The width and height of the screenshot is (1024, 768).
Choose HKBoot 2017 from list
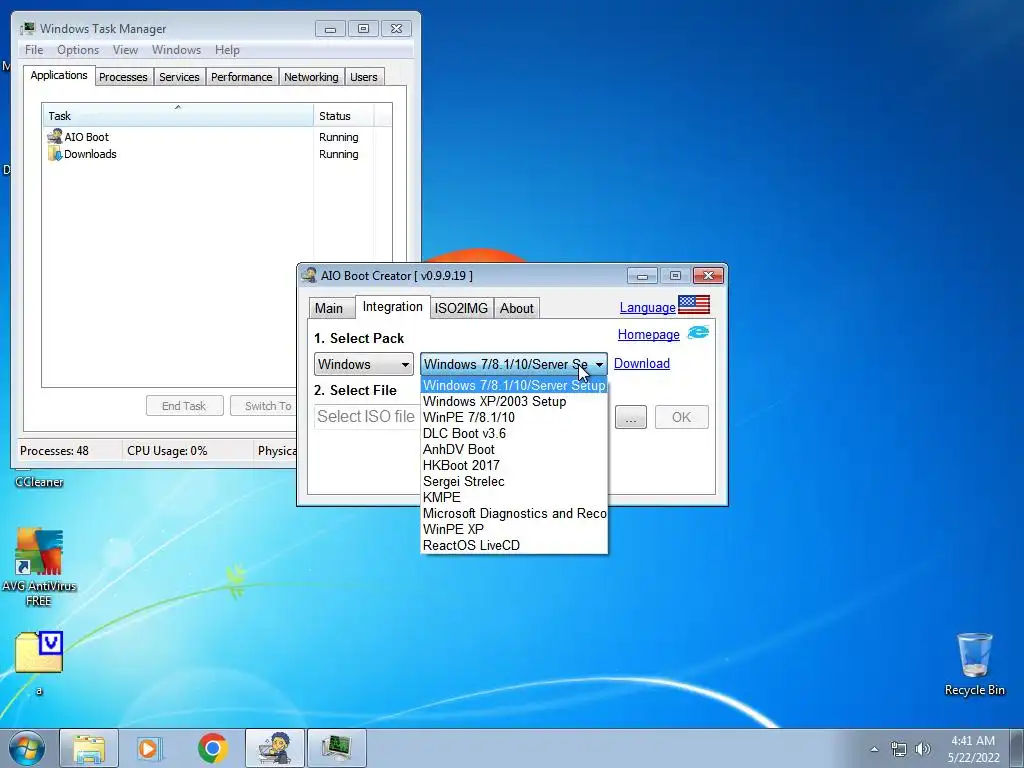[x=514, y=465]
